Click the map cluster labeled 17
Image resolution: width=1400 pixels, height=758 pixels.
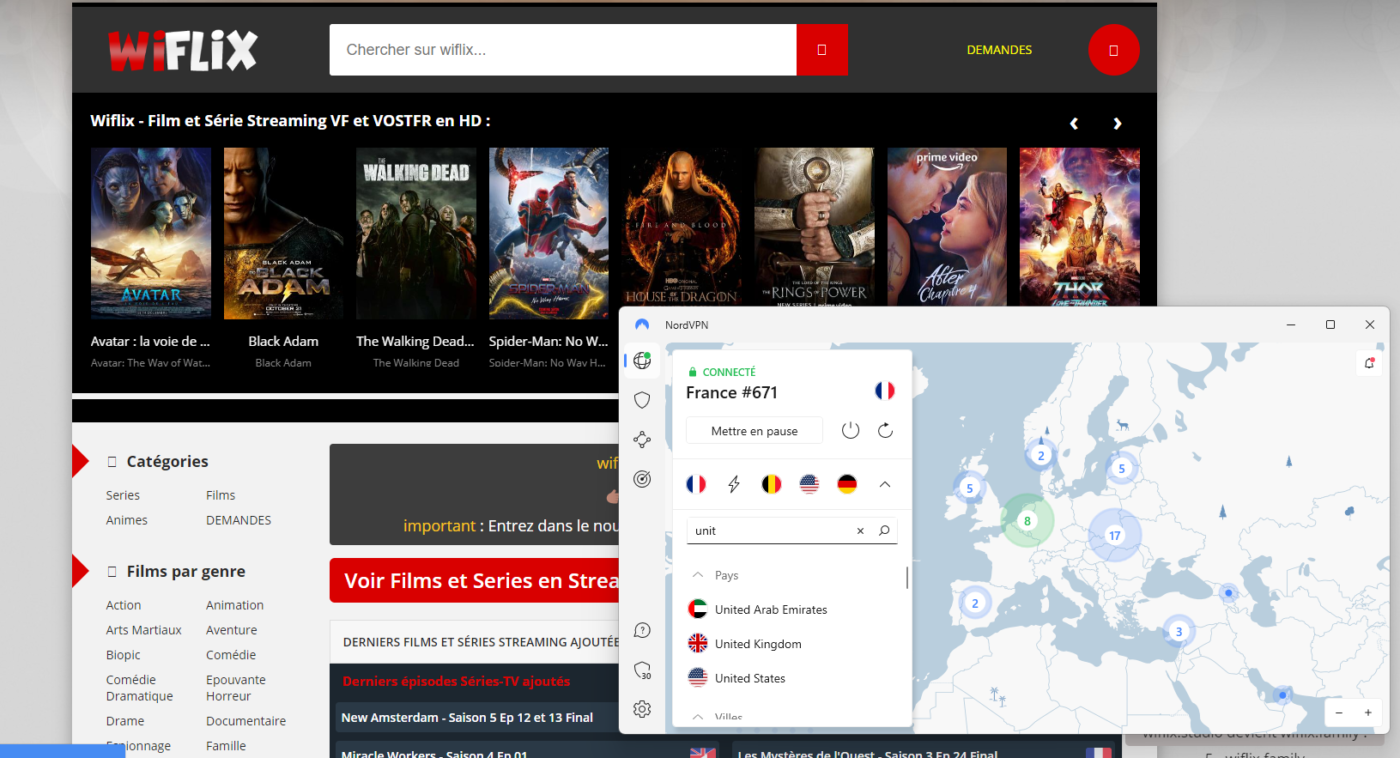tap(1115, 535)
